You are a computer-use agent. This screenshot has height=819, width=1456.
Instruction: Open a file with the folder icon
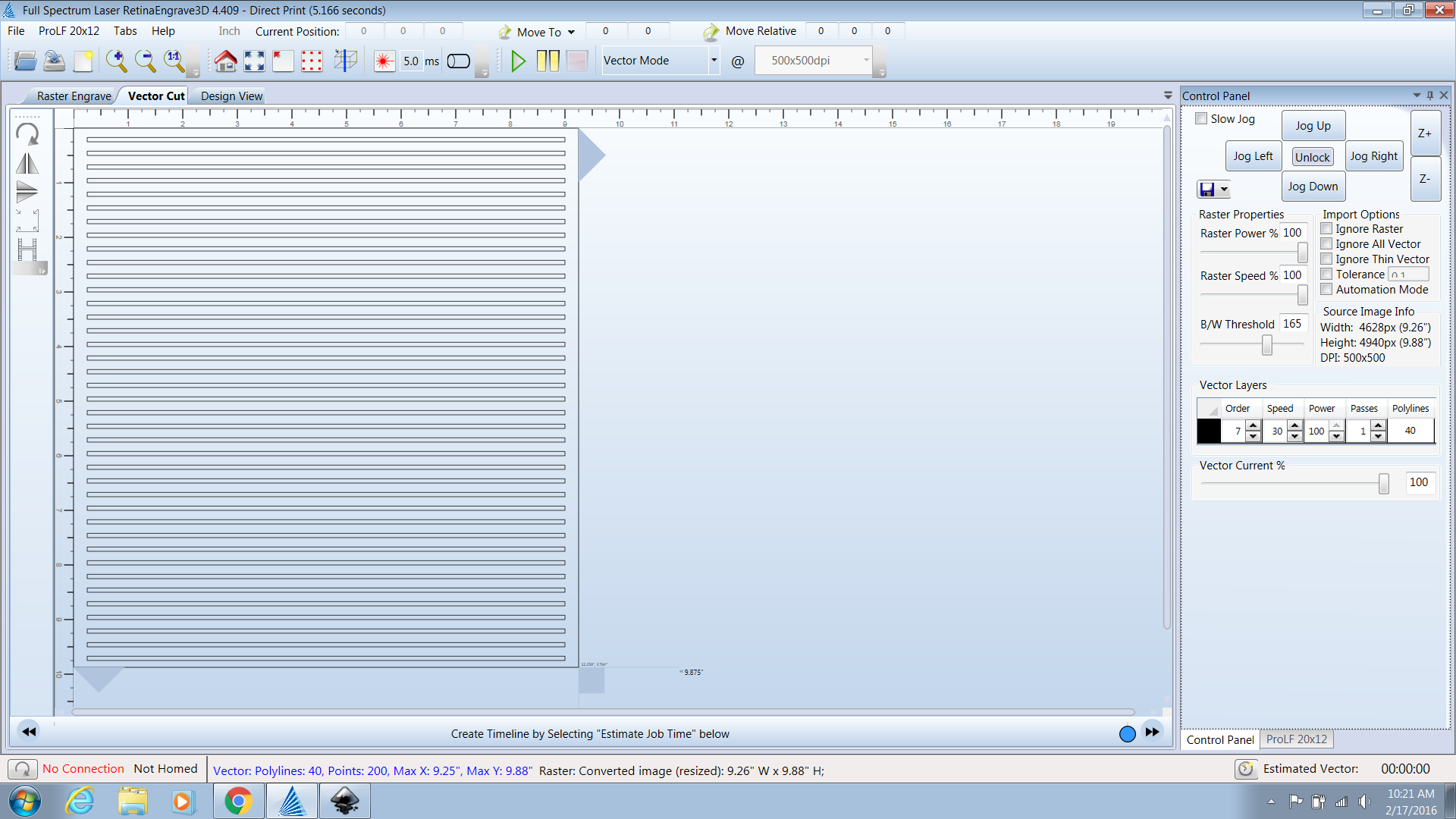25,61
